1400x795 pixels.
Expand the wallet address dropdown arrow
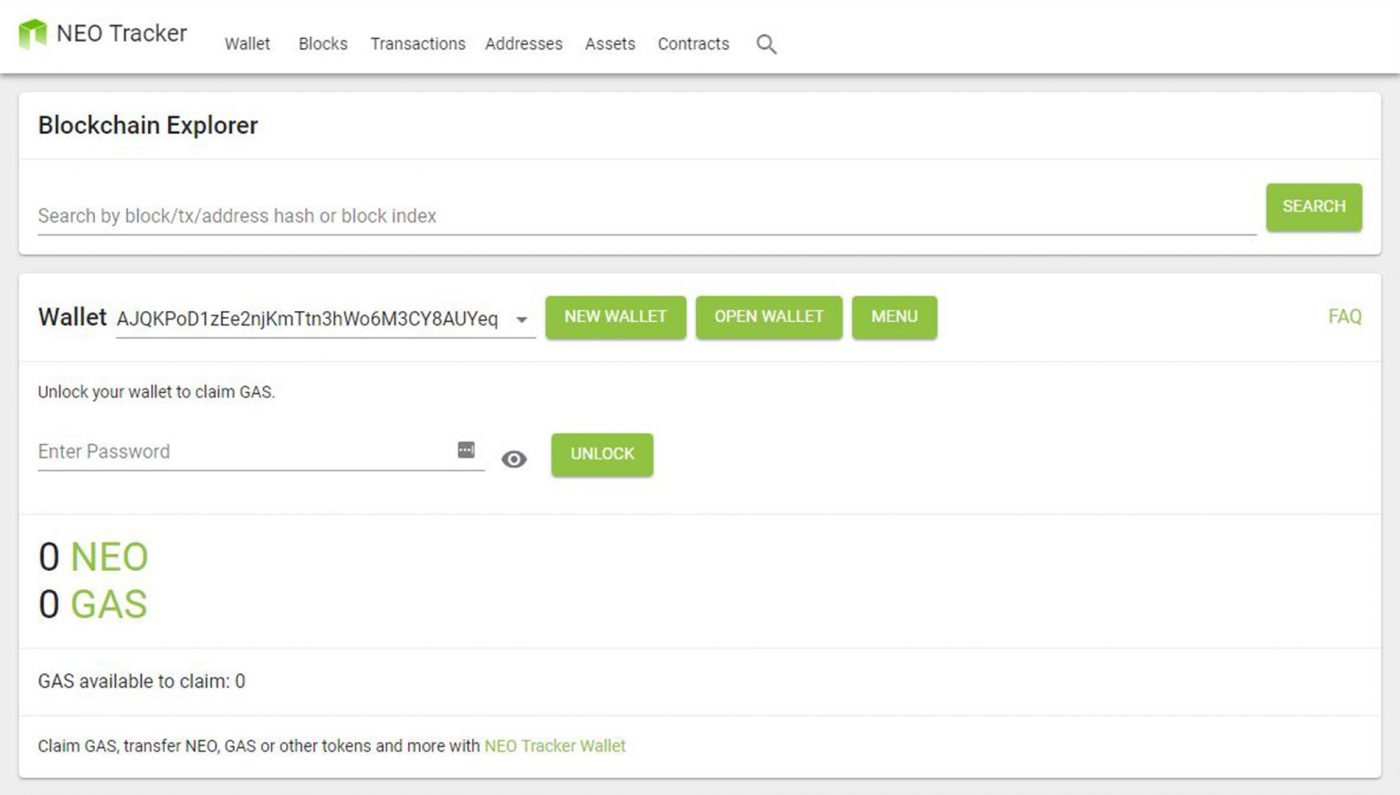tap(521, 320)
